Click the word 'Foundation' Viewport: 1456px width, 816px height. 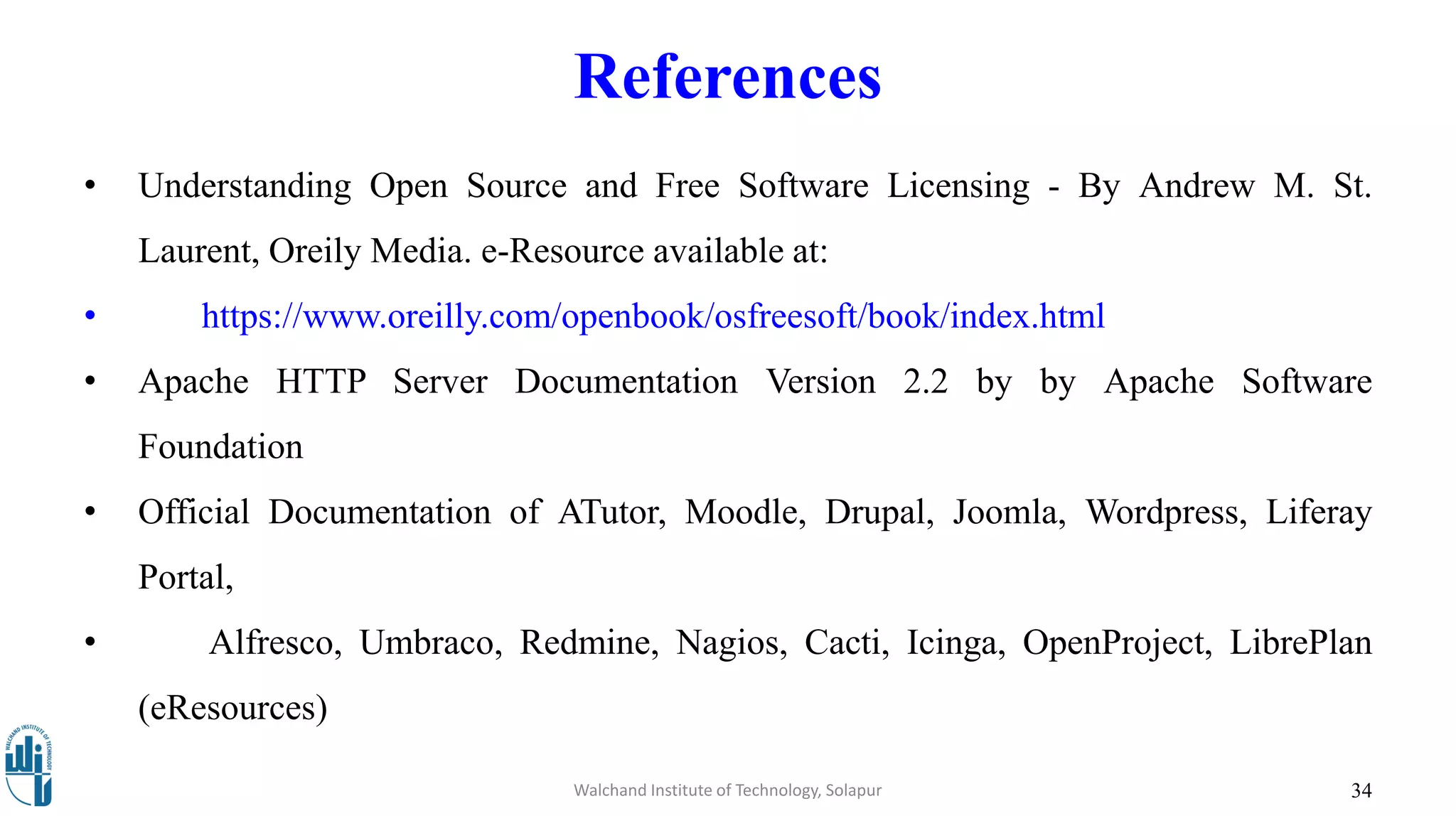[220, 447]
